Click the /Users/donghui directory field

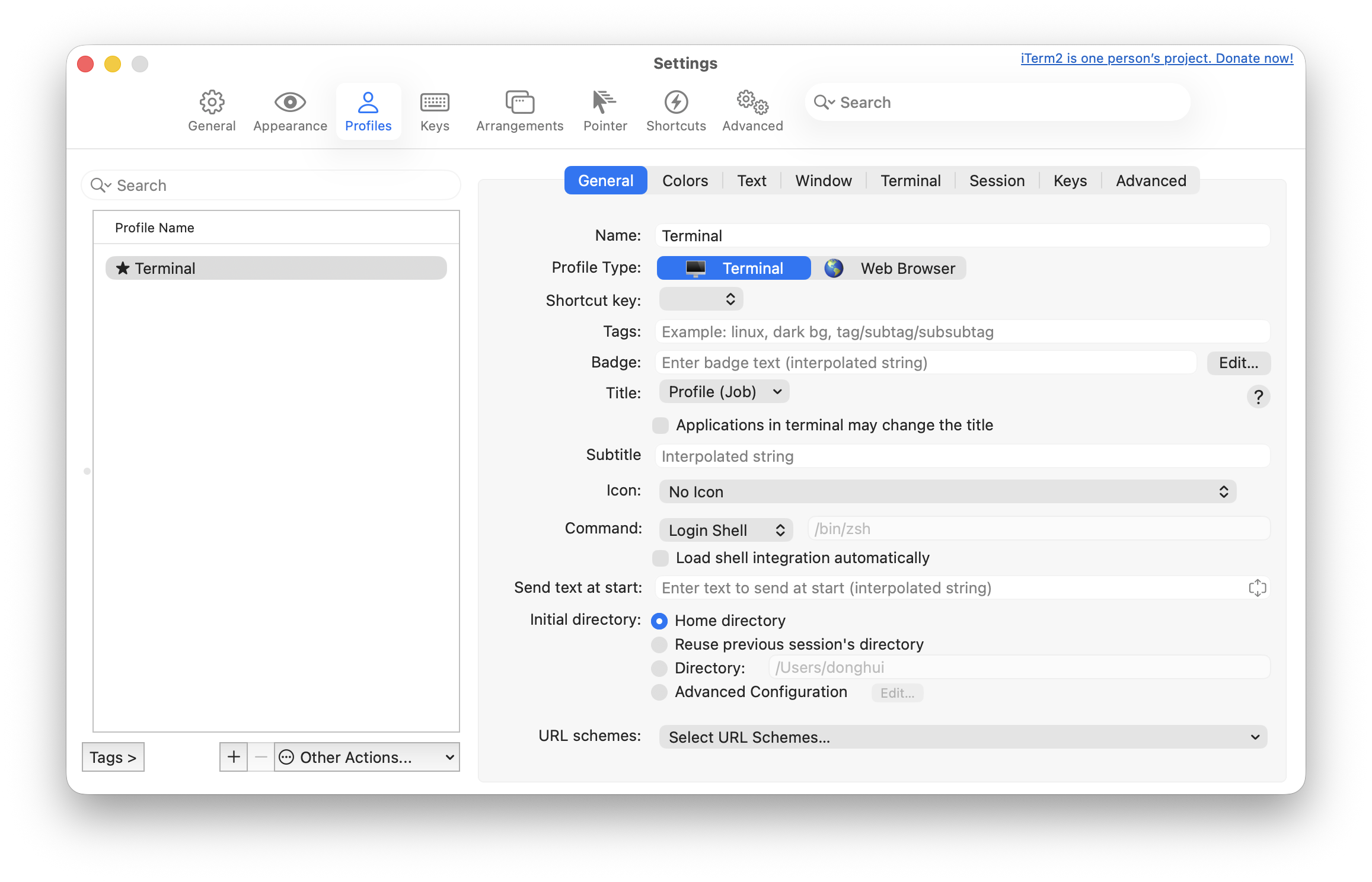click(x=1020, y=667)
